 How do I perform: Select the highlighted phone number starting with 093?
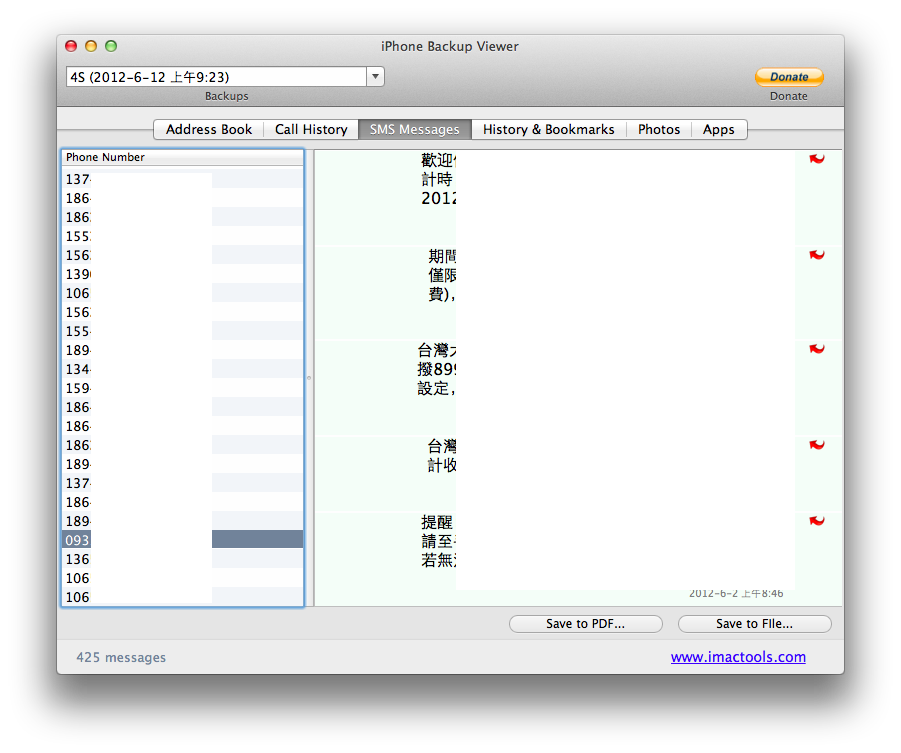pos(182,540)
